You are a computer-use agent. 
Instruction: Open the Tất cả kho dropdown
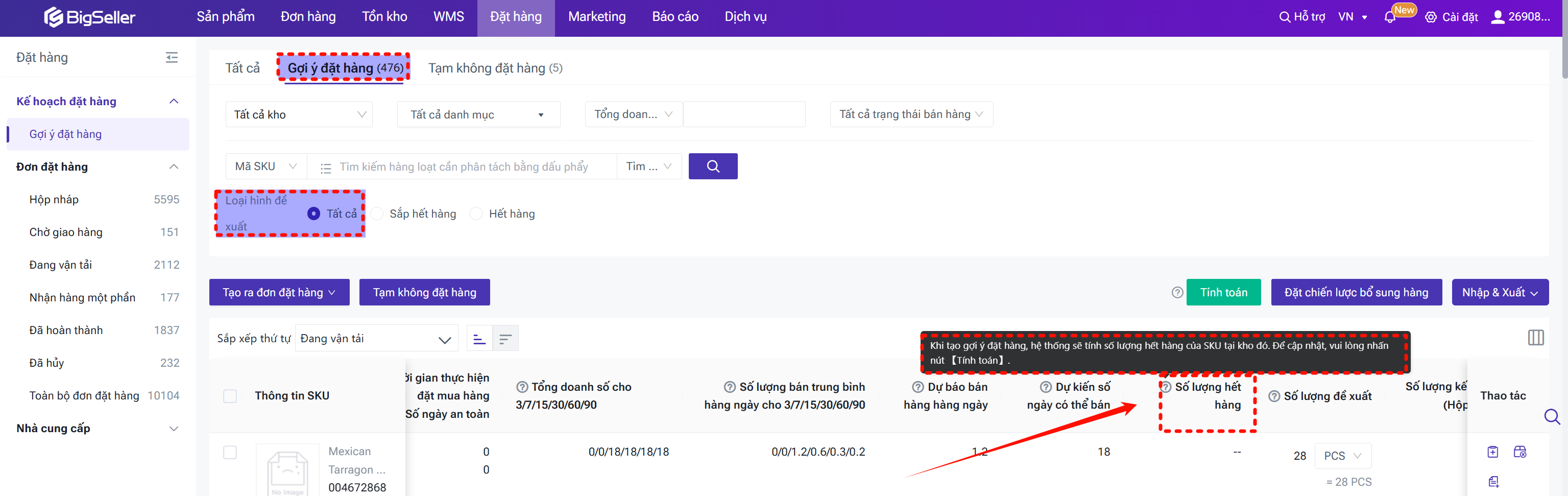(x=299, y=114)
